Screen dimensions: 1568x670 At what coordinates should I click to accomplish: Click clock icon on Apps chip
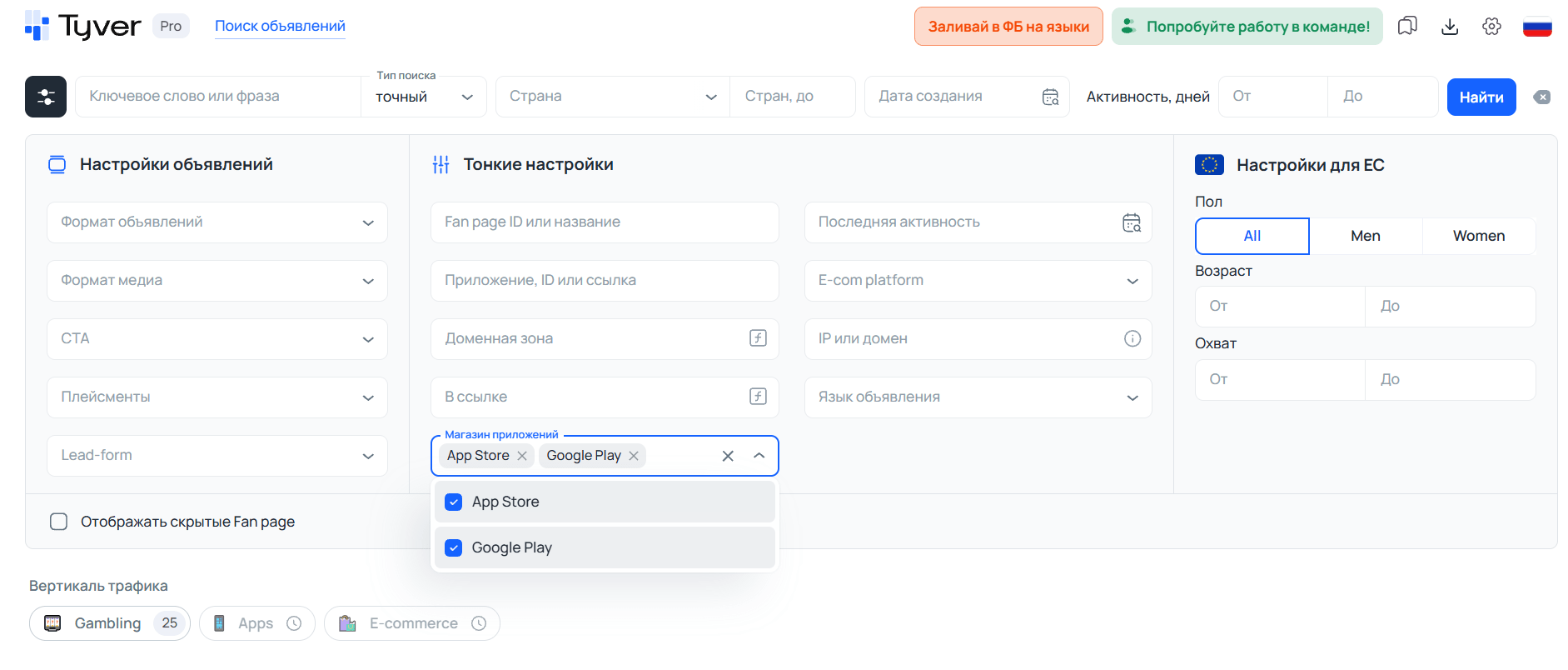tap(294, 623)
